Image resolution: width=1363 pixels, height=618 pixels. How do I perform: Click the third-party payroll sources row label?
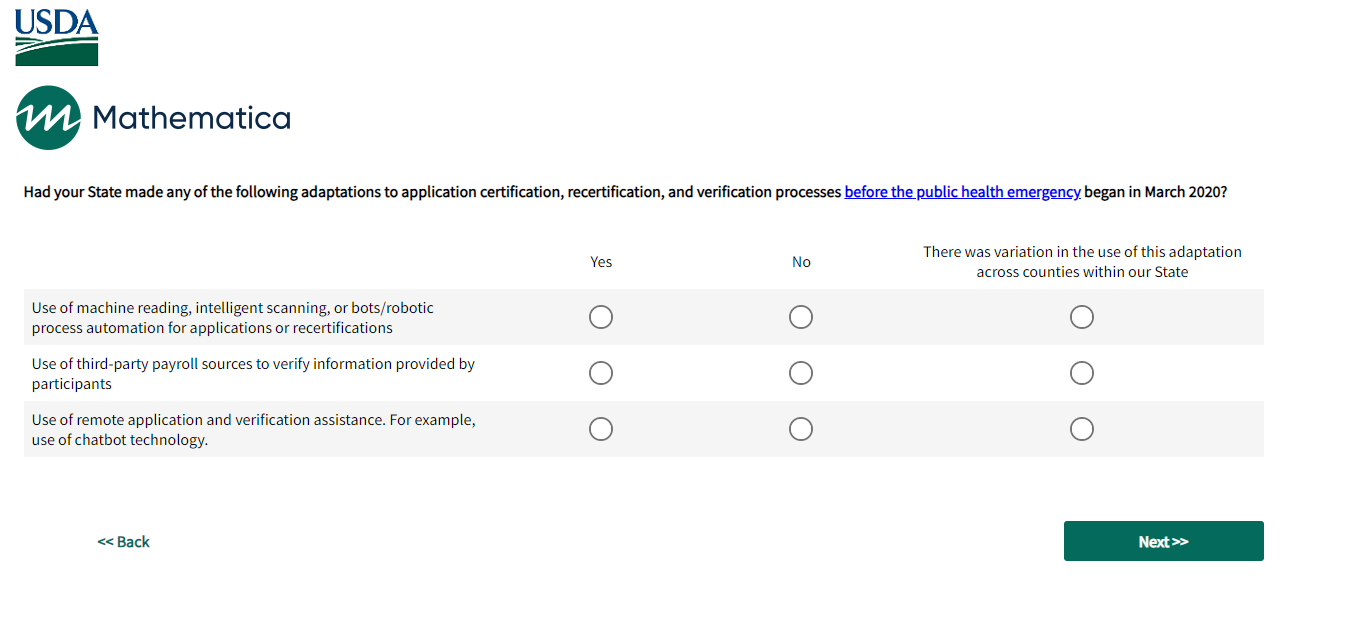(x=253, y=374)
